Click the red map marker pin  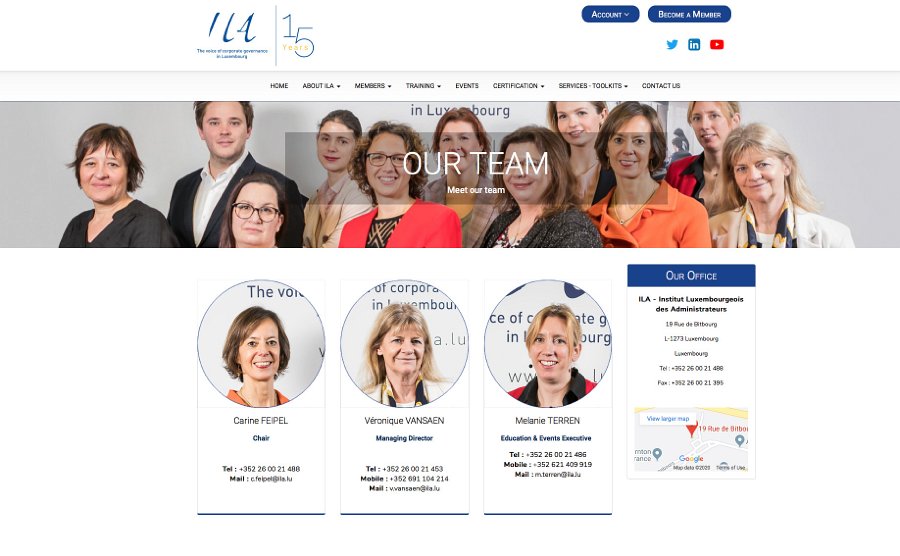click(x=692, y=428)
